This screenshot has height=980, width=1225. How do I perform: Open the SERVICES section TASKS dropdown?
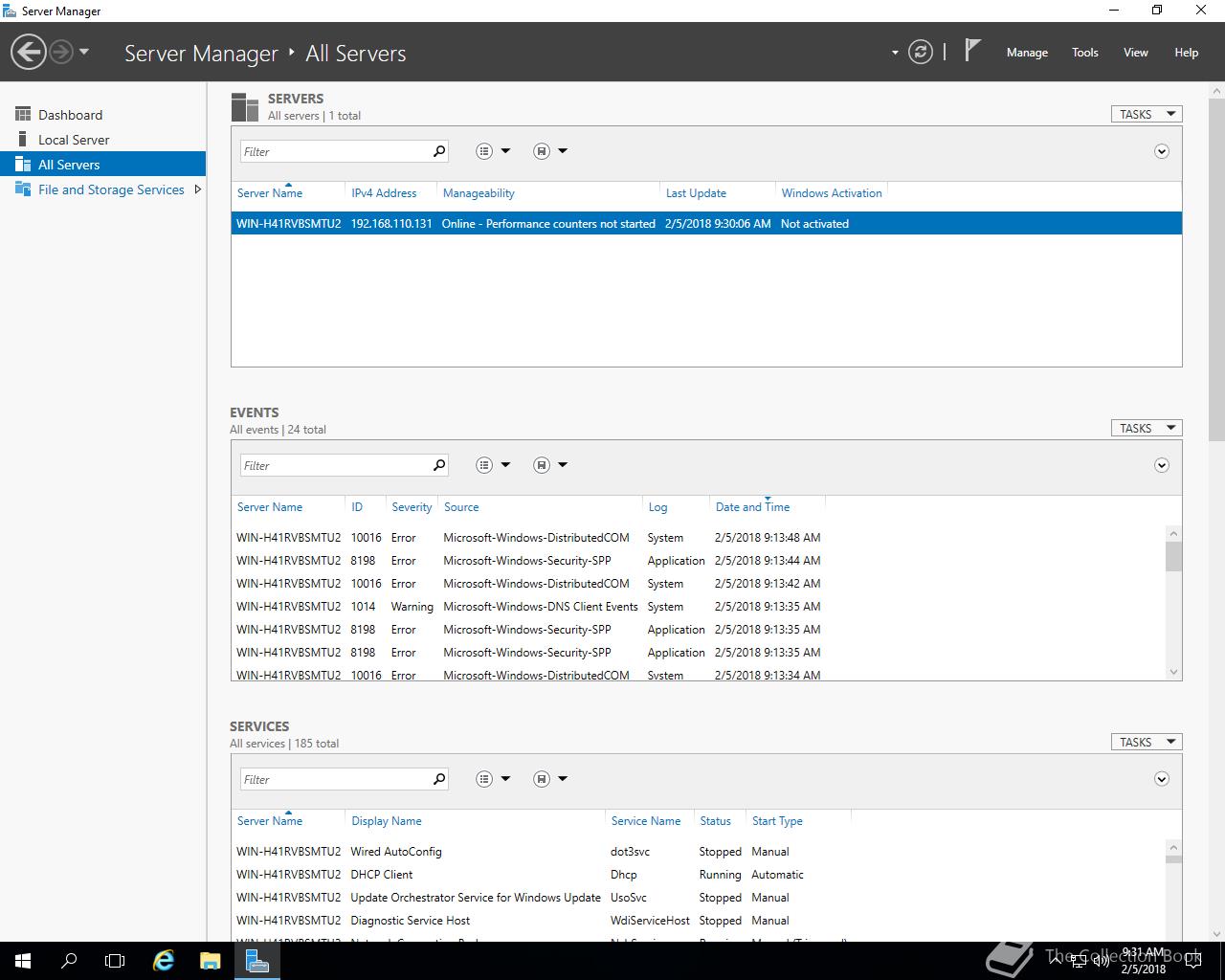[1147, 742]
